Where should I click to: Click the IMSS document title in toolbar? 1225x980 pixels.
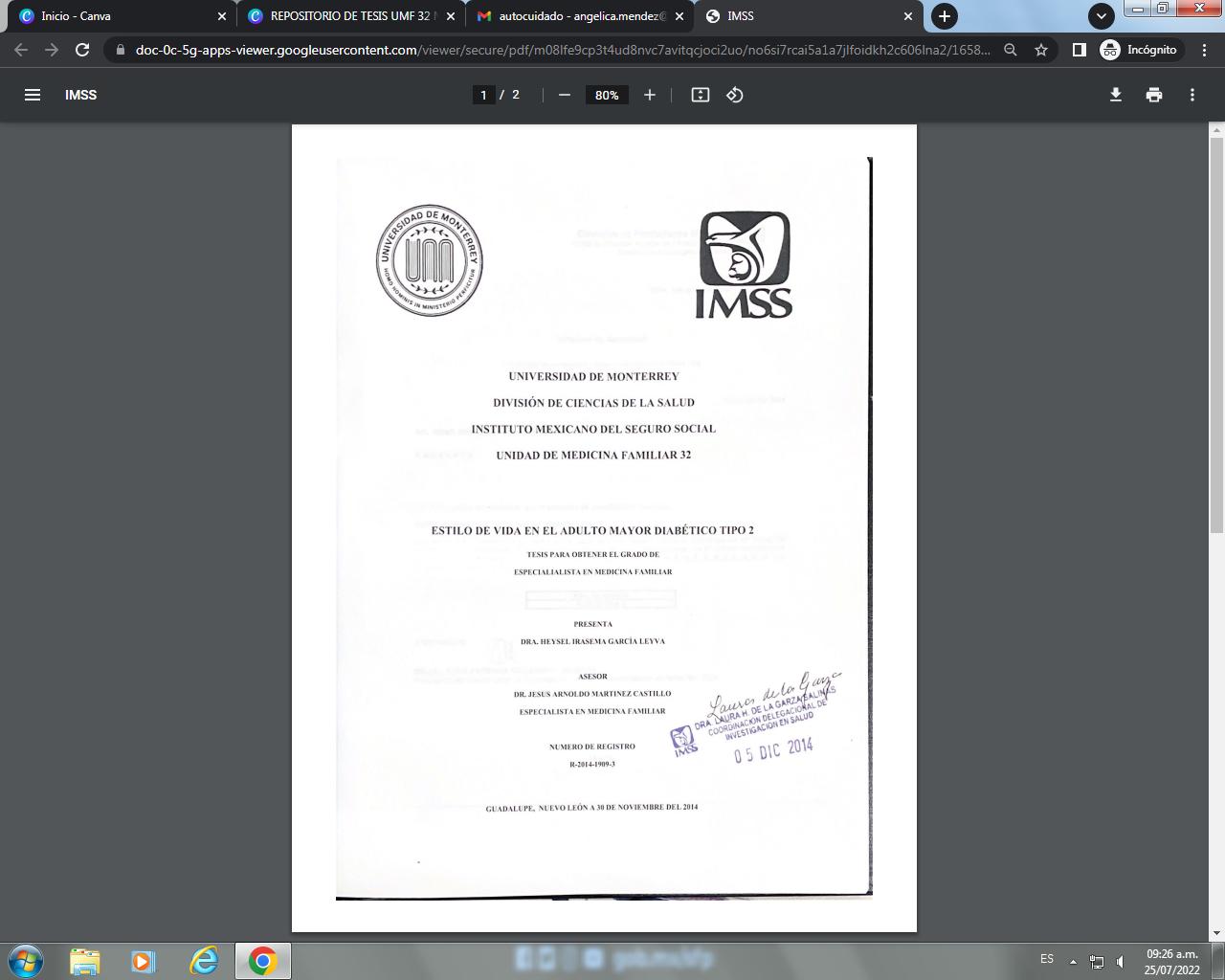[81, 95]
